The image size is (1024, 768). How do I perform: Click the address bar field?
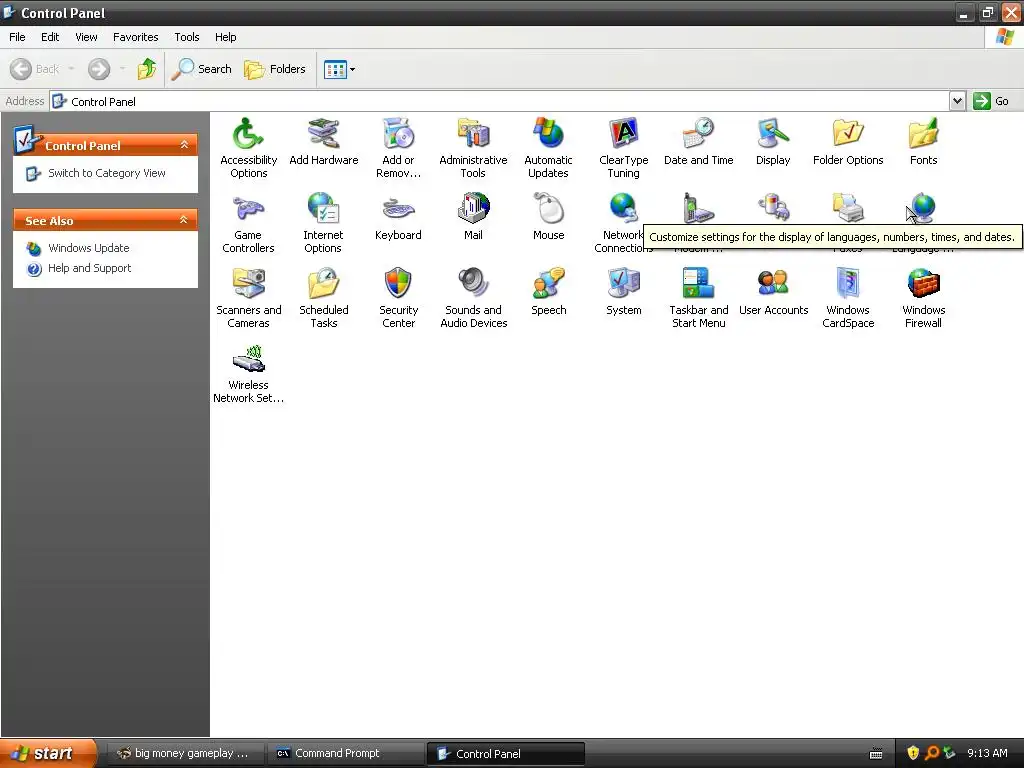[x=500, y=101]
